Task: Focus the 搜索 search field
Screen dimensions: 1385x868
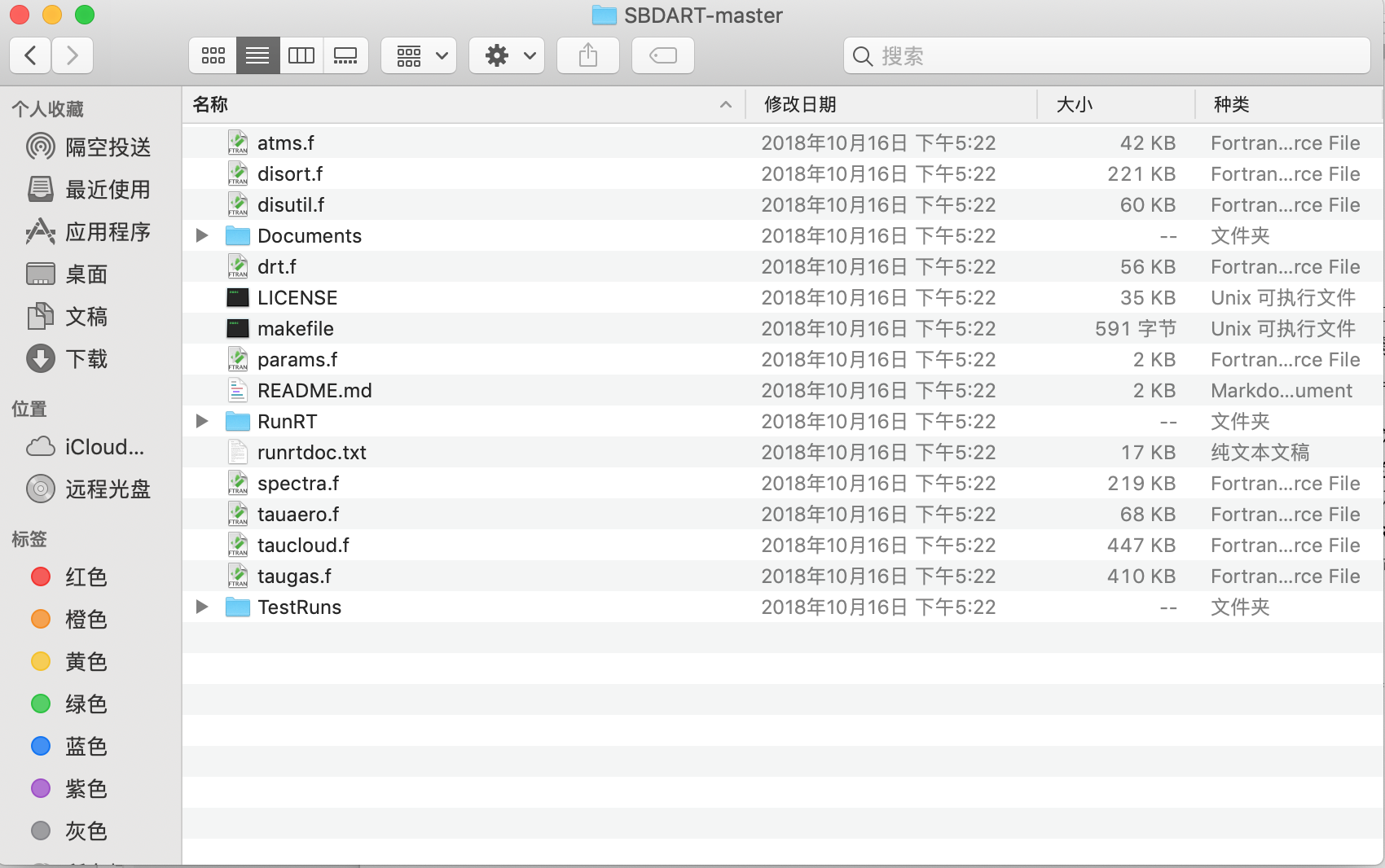Action: [1107, 55]
